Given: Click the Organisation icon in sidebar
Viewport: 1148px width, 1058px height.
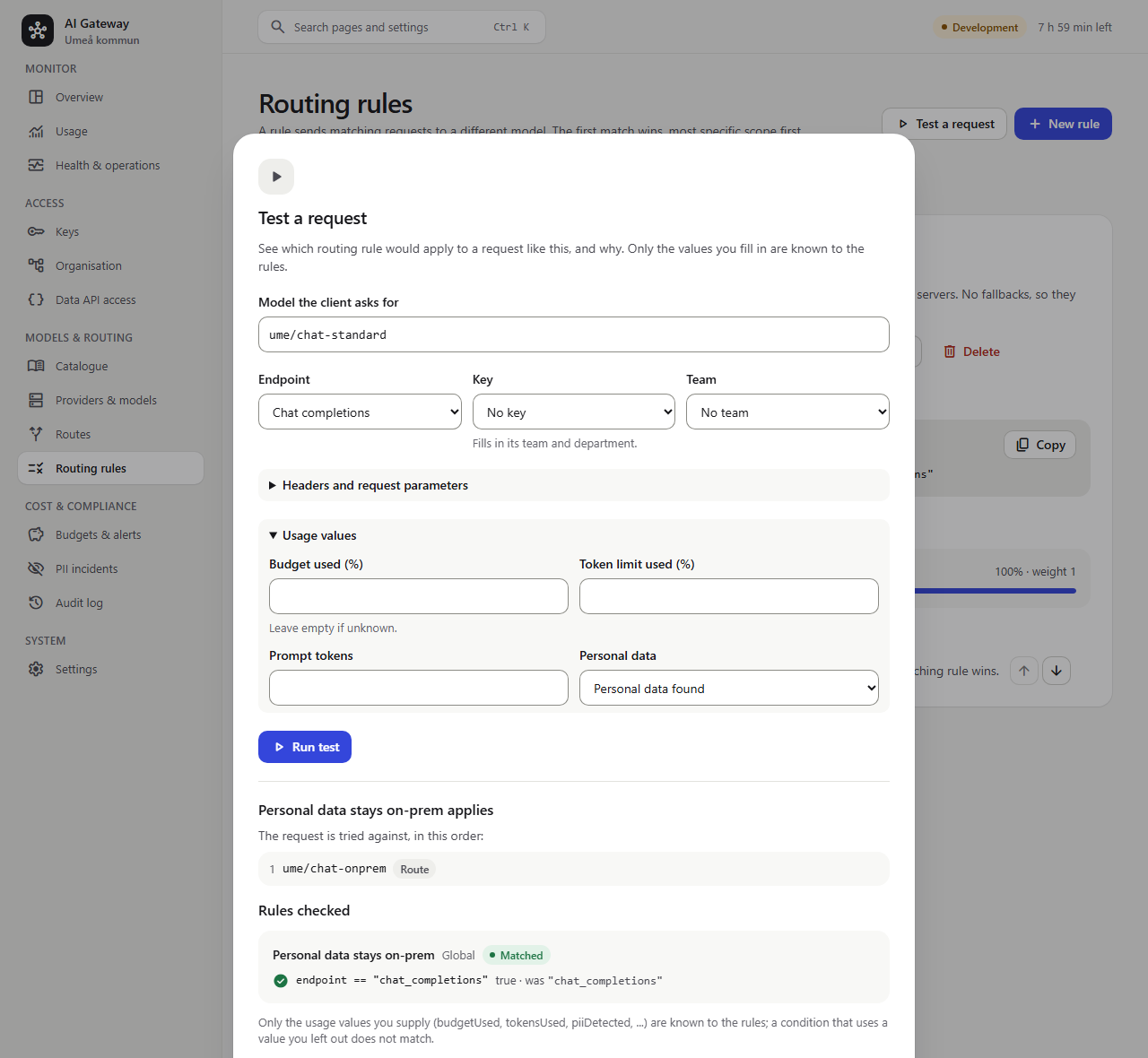Looking at the screenshot, I should [x=36, y=265].
